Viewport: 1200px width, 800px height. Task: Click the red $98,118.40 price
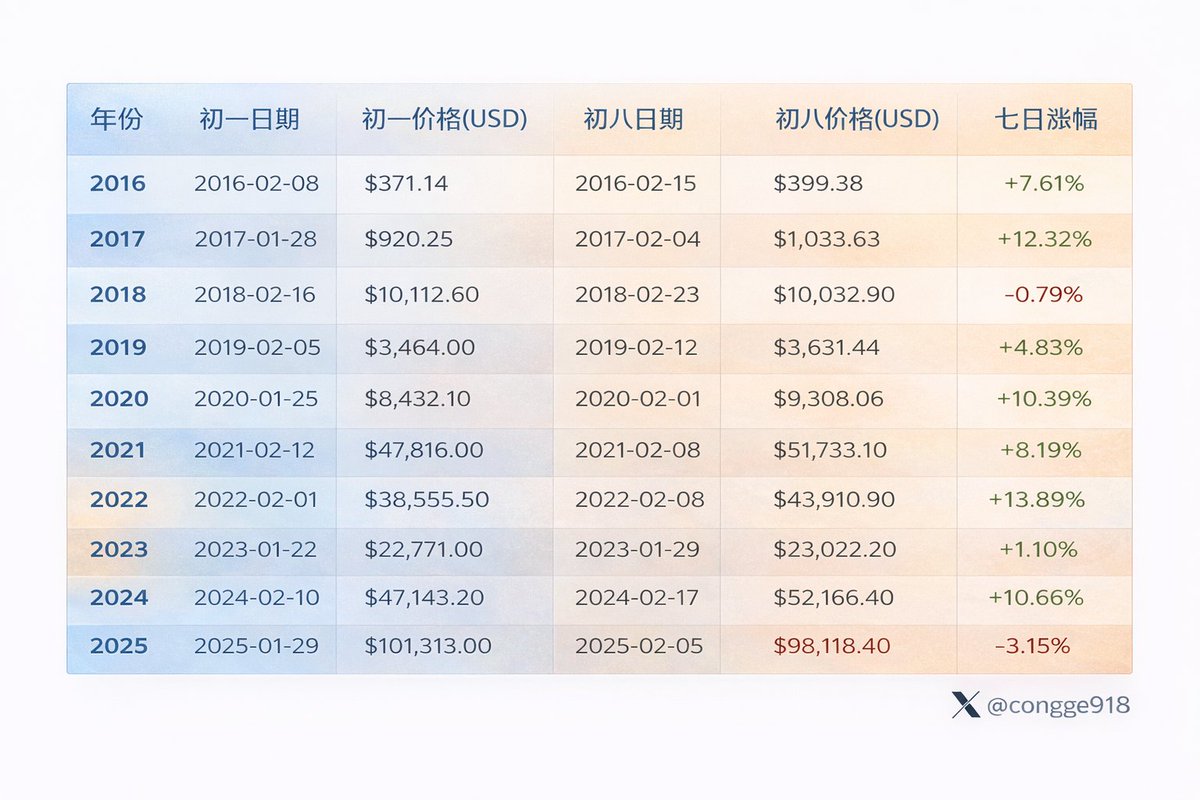pos(832,646)
